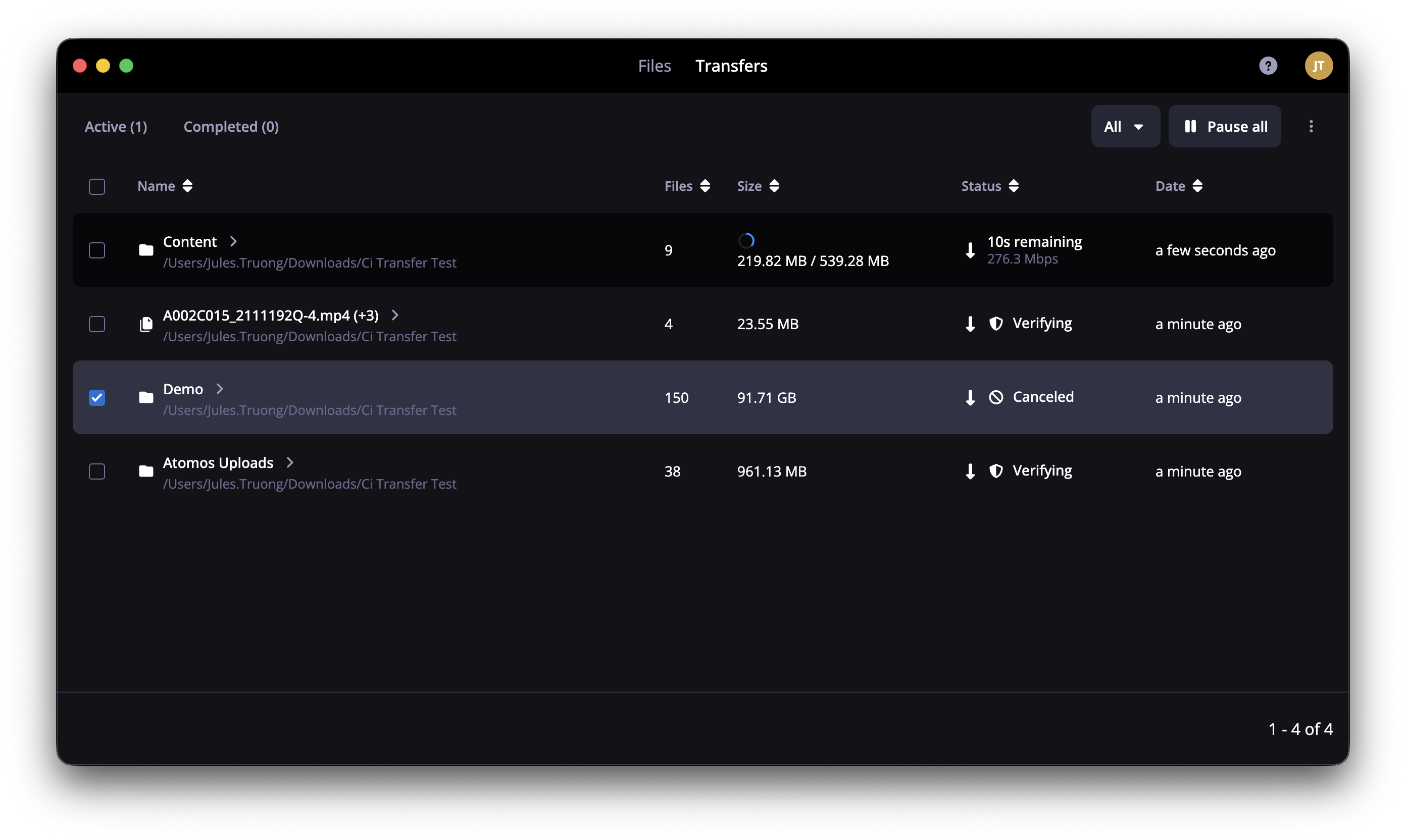
Task: Click the folder icon for Demo
Action: click(146, 397)
